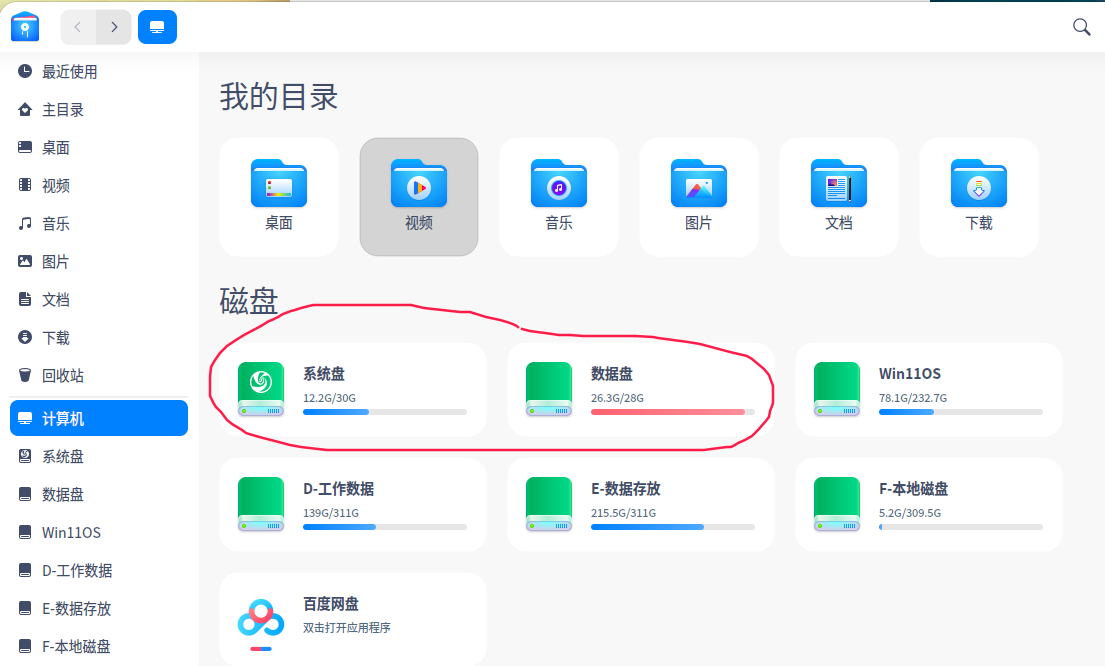Navigate back using the back arrow
The width and height of the screenshot is (1105, 666).
[x=77, y=27]
